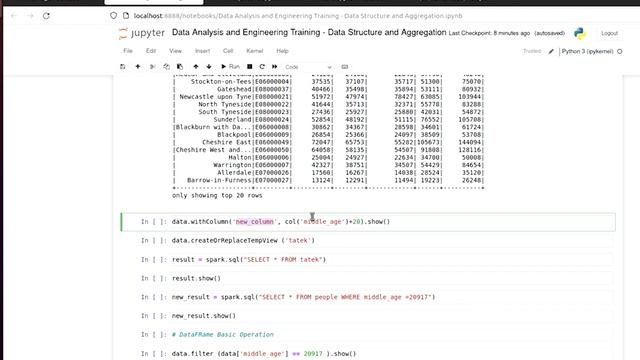Viewport: 640px width, 360px height.
Task: Click the Jupyter logo
Action: [x=141, y=33]
